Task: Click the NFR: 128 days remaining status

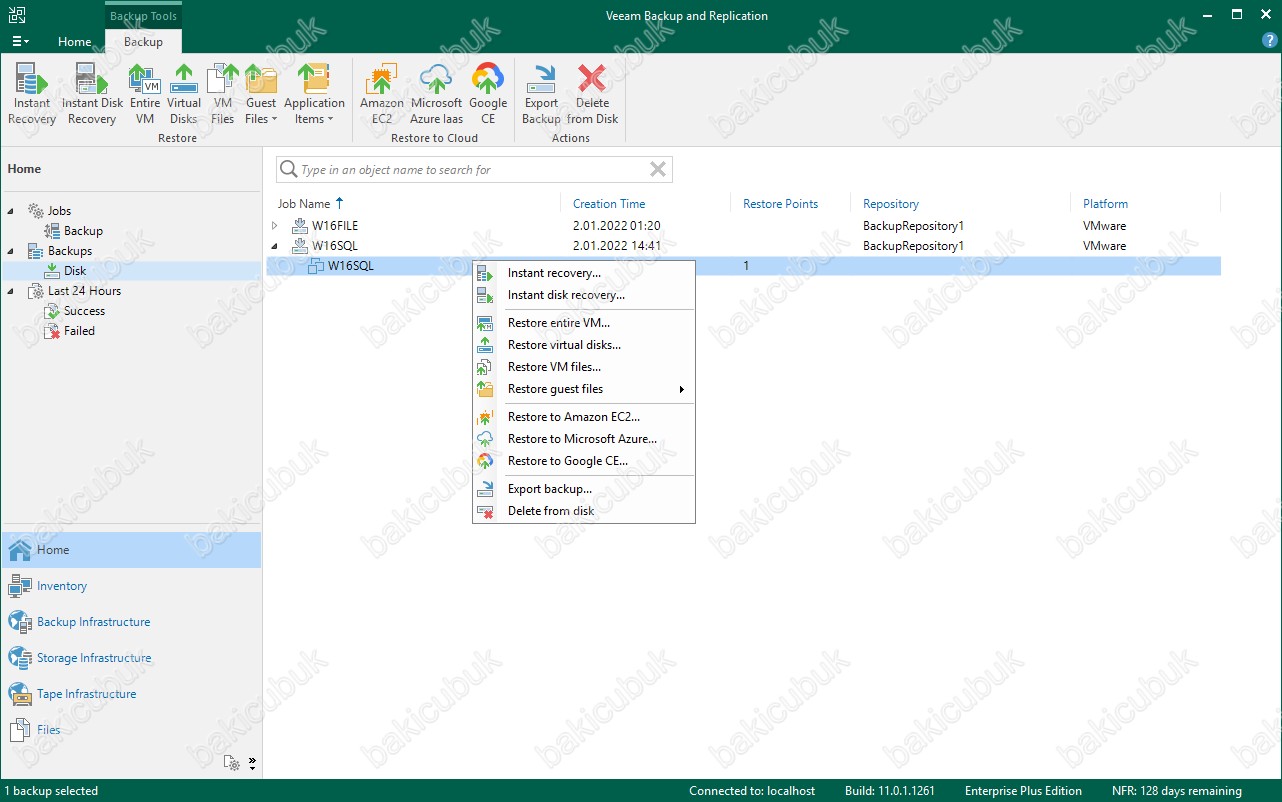Action: pos(1176,791)
